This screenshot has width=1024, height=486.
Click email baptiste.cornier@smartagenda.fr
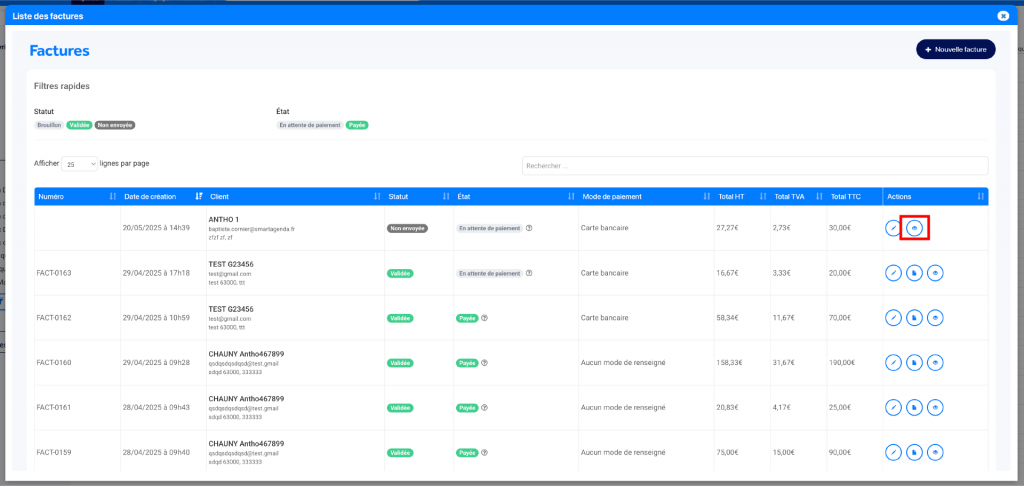click(x=252, y=229)
